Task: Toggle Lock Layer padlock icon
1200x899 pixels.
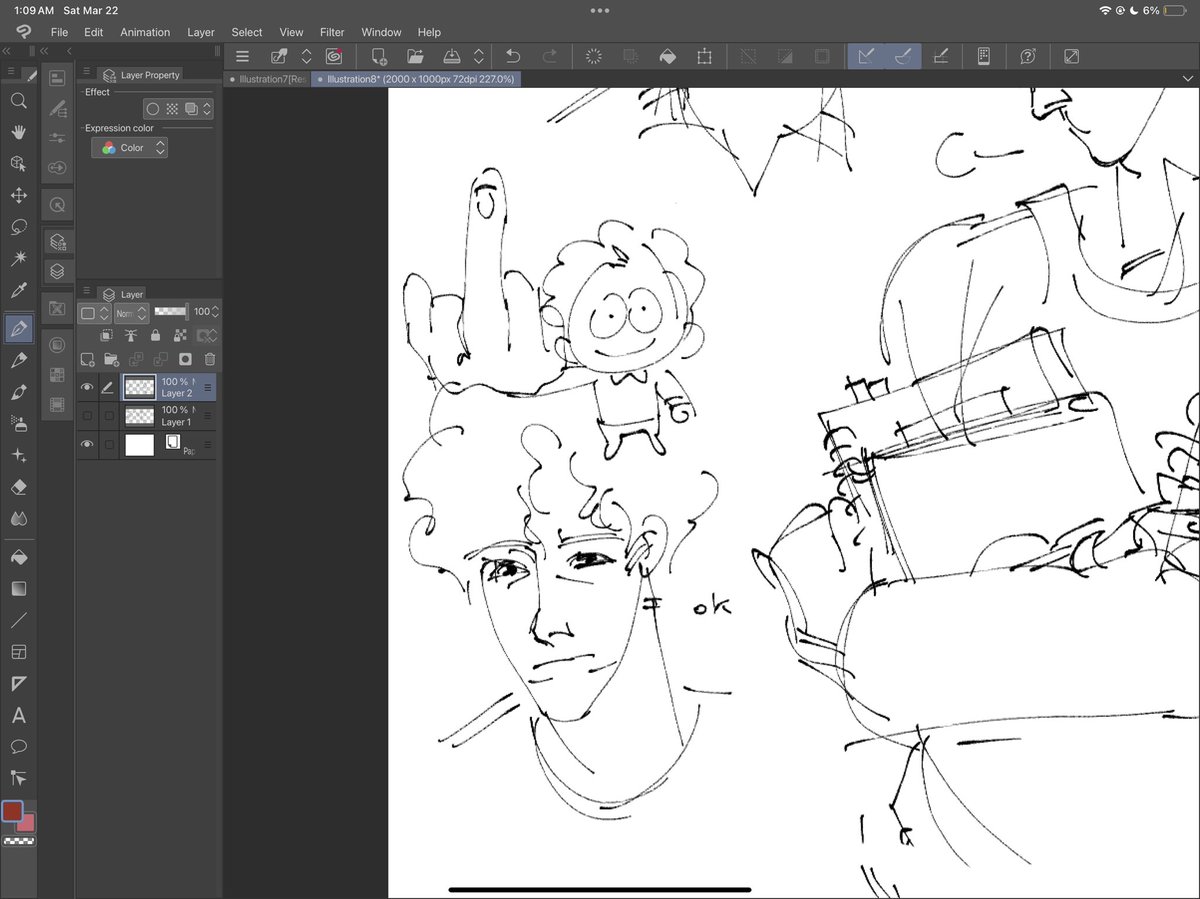Action: coord(155,336)
